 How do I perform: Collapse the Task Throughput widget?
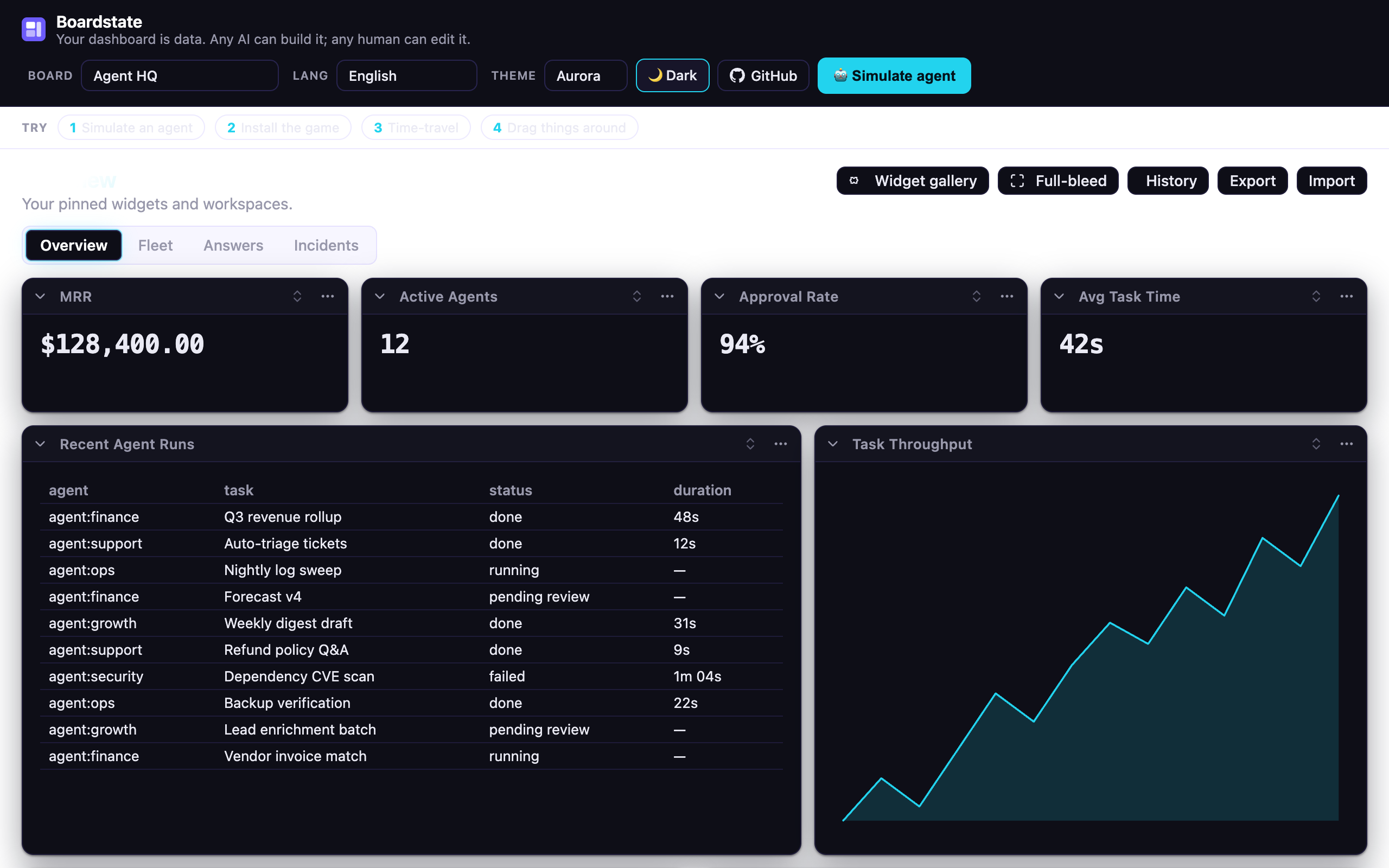(833, 444)
